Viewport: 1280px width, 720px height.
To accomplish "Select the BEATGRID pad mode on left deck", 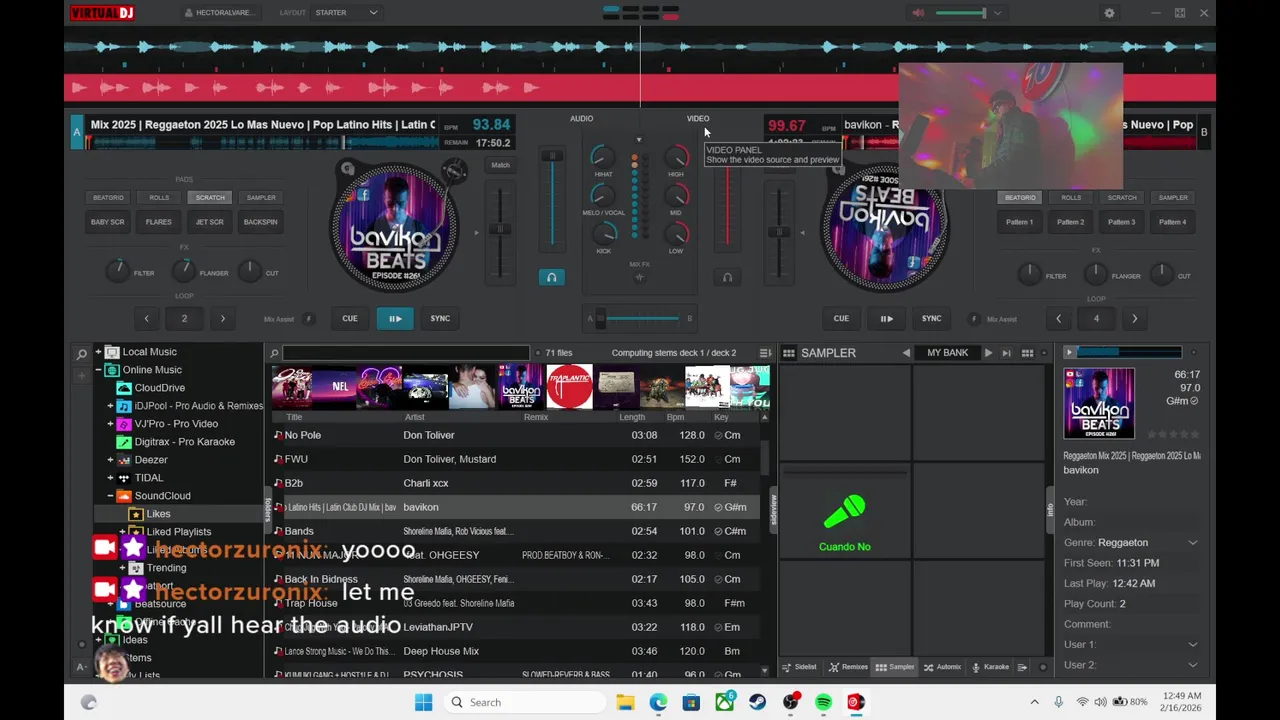I will click(108, 198).
